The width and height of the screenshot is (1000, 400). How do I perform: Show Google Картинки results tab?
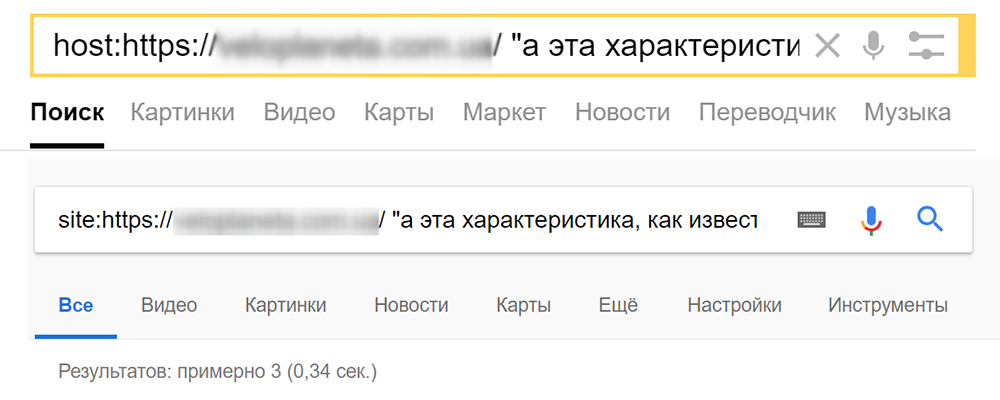pos(285,306)
